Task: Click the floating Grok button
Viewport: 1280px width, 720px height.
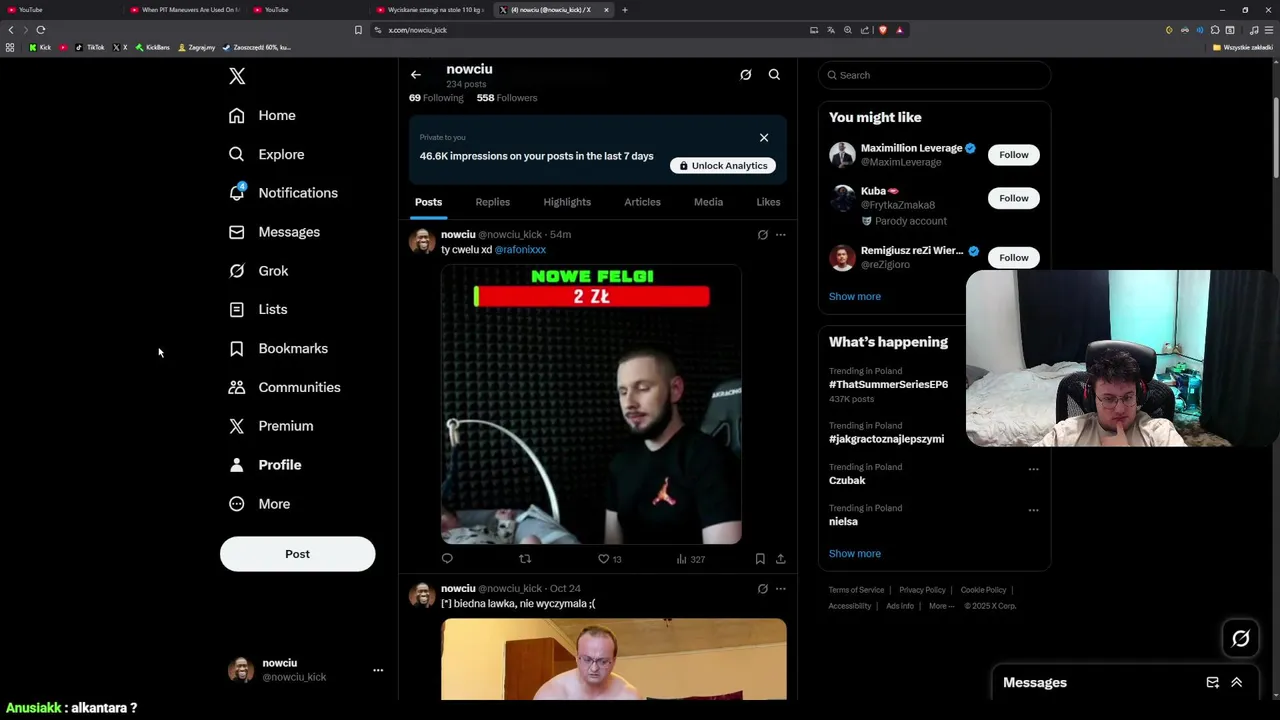Action: (1241, 639)
